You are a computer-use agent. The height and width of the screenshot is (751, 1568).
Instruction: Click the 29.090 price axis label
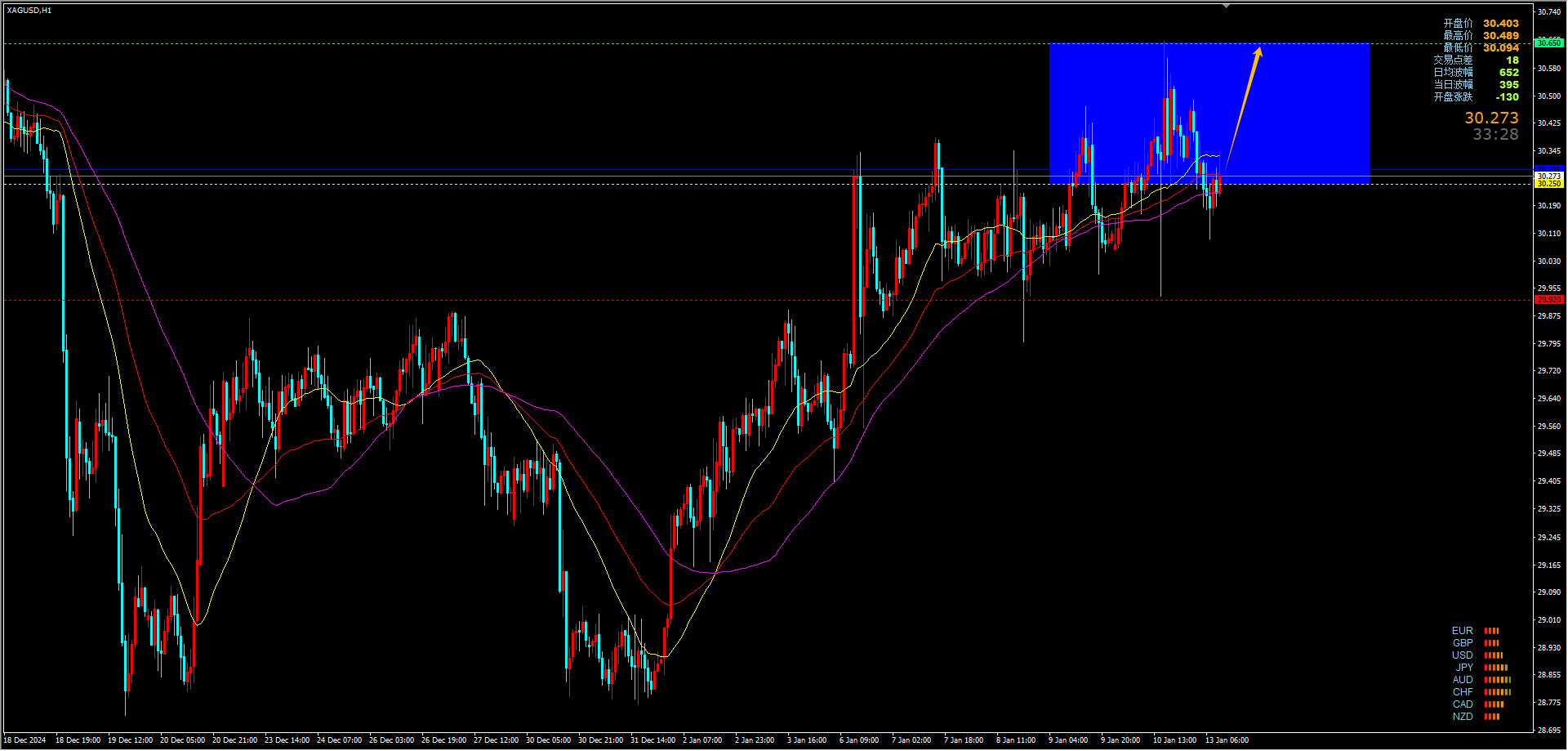1549,592
